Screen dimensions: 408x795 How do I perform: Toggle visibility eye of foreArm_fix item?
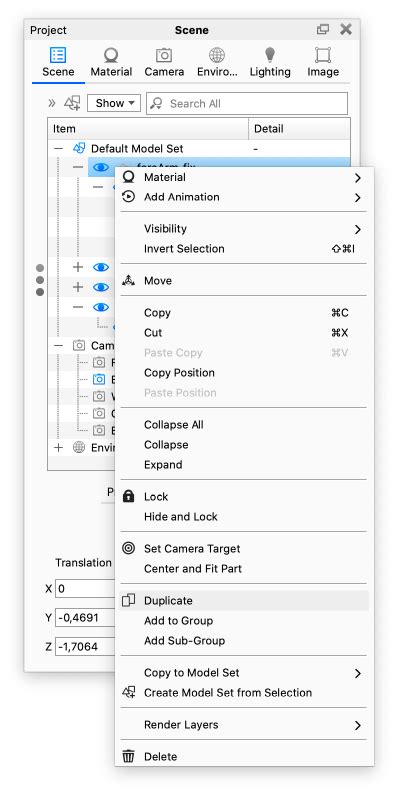100,167
